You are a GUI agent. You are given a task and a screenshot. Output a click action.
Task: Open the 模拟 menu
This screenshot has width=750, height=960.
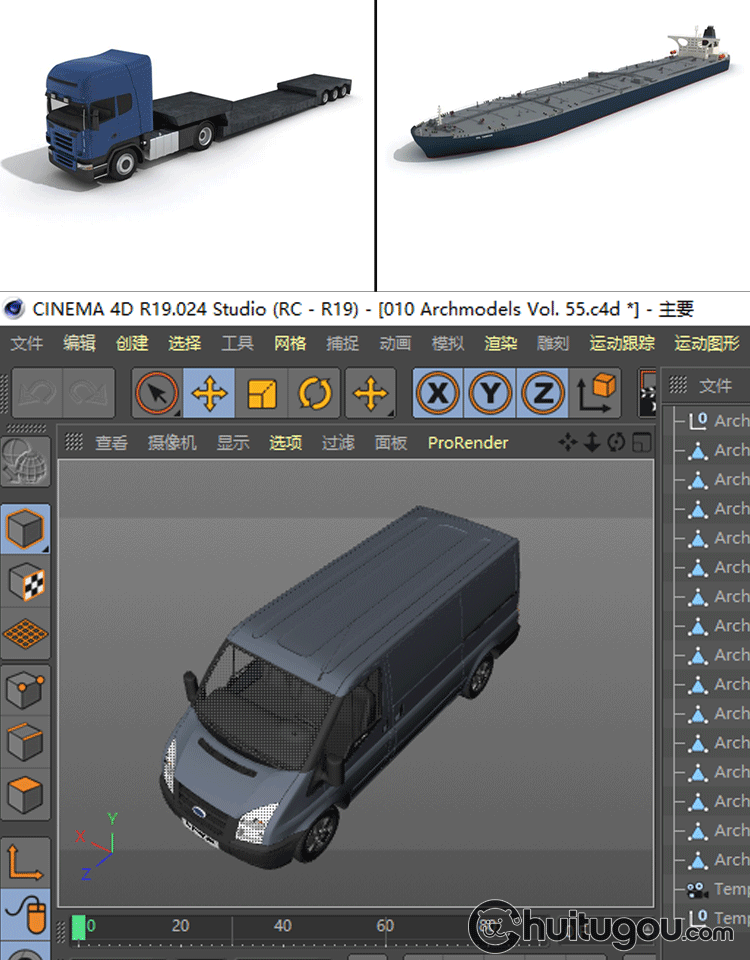pyautogui.click(x=448, y=343)
